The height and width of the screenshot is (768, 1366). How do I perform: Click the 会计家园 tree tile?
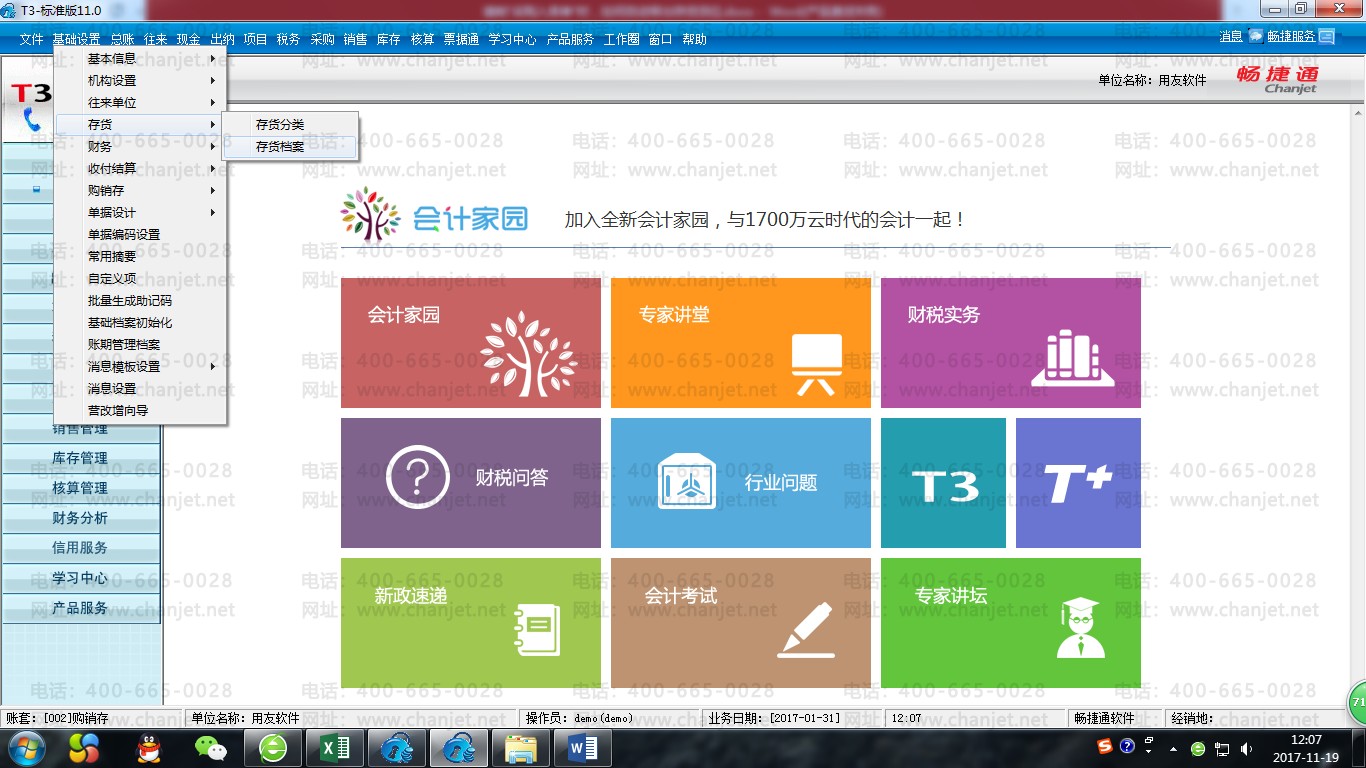point(470,343)
